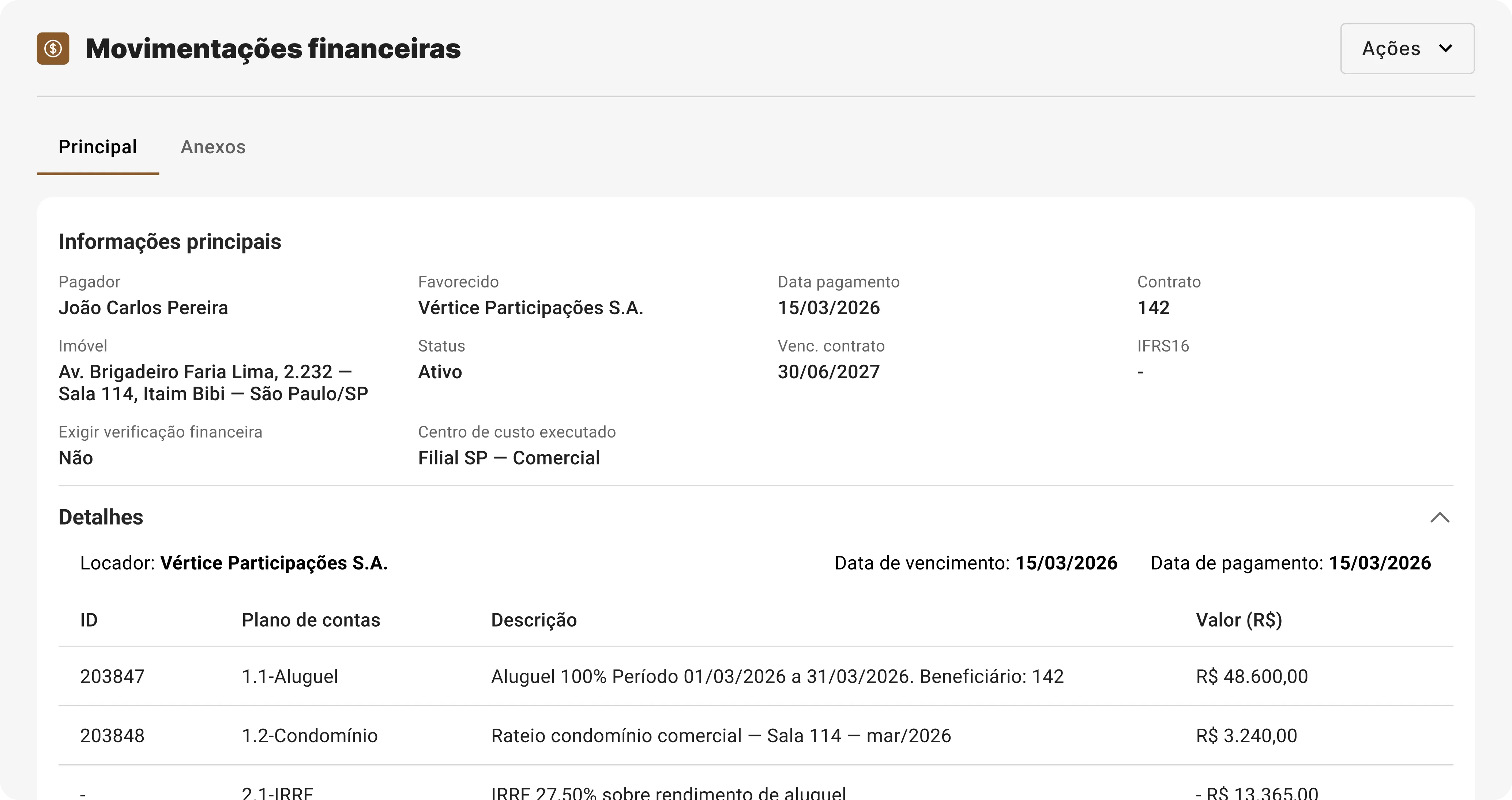Click the Rateio condomínio comercial description

pos(721,735)
